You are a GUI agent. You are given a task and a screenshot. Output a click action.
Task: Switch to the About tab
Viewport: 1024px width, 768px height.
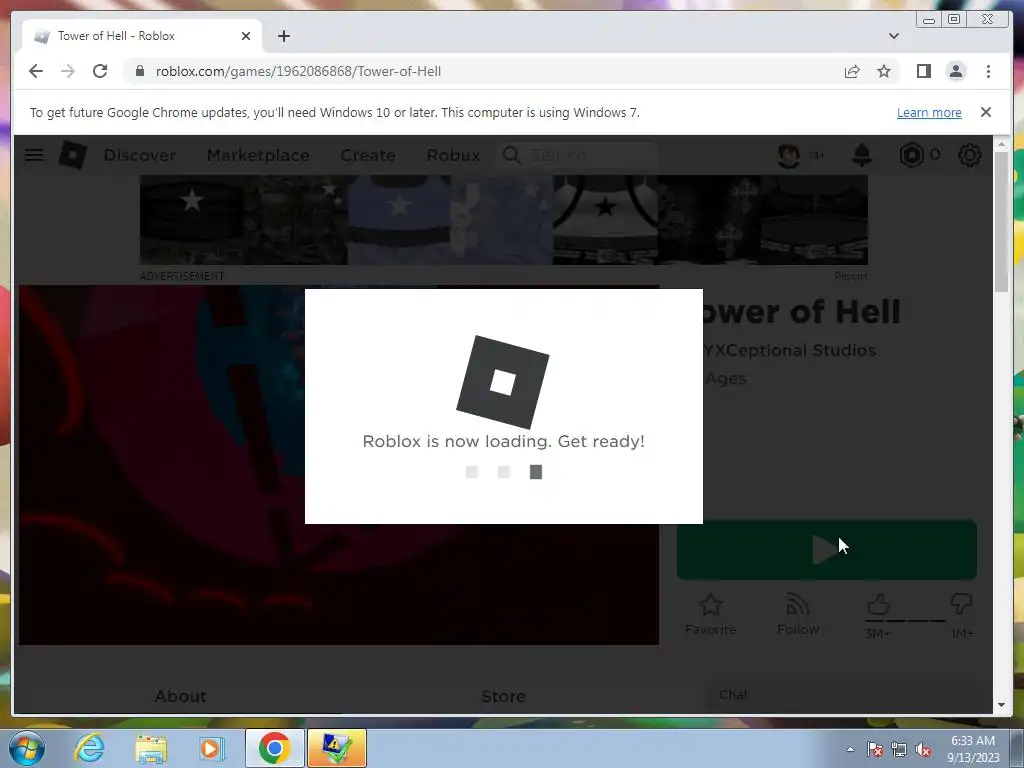pyautogui.click(x=180, y=696)
